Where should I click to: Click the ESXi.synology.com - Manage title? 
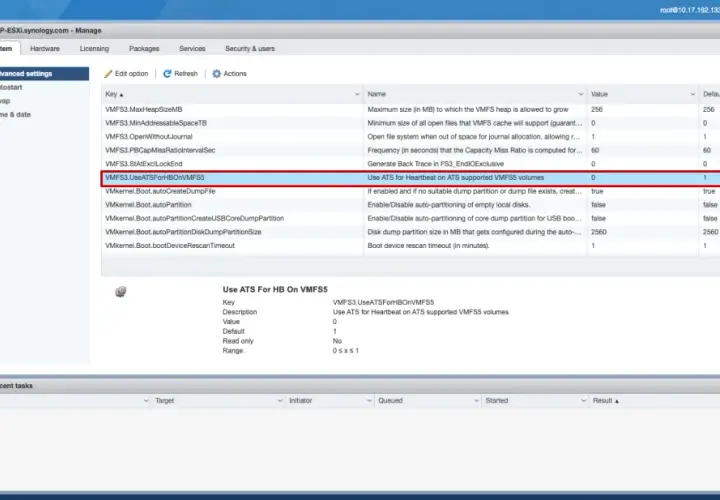pyautogui.click(x=51, y=31)
